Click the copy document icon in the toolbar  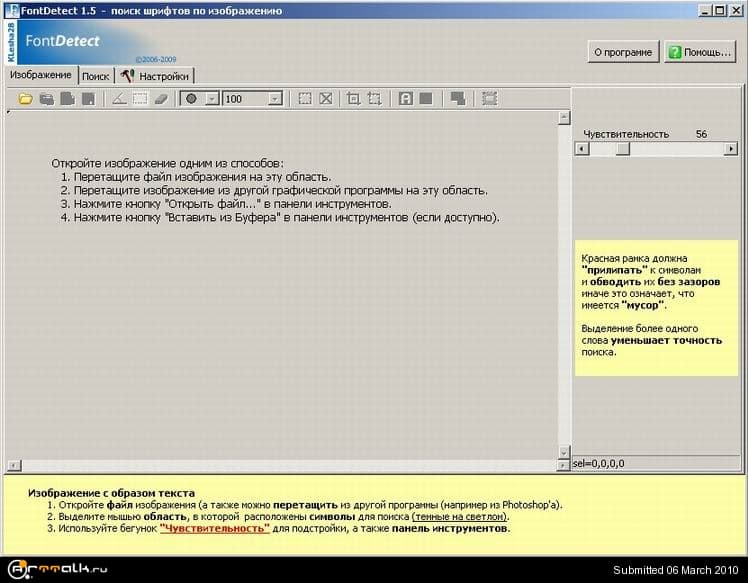point(67,99)
